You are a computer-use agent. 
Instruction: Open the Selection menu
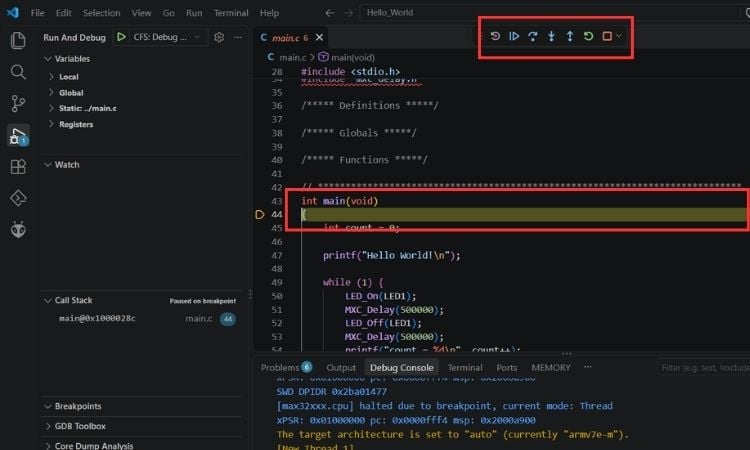click(101, 13)
